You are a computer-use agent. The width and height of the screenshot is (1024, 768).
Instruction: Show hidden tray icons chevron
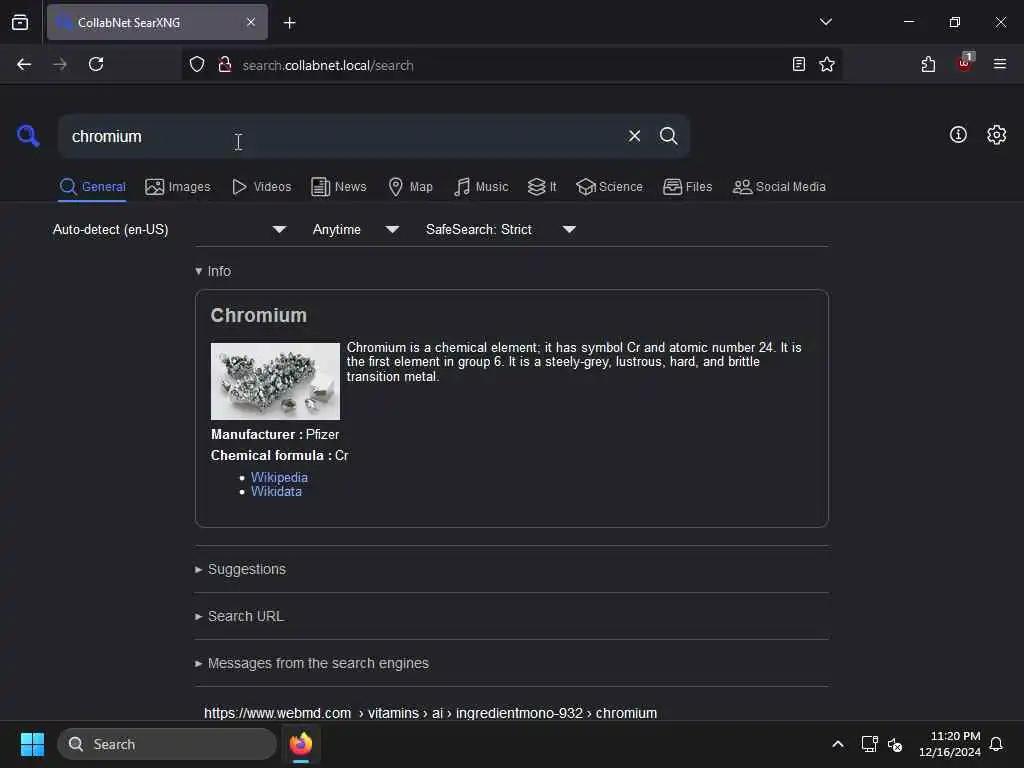click(x=837, y=744)
